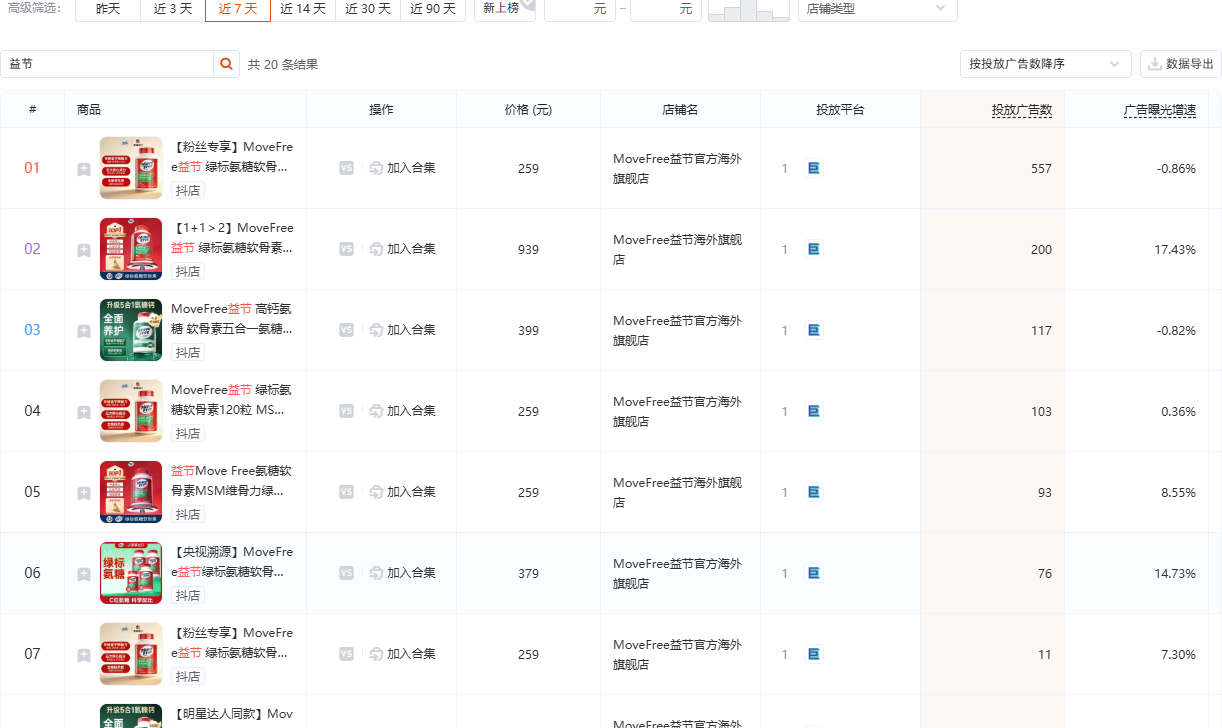1222x728 pixels.
Task: Select the 近 7 天 time range tab
Action: (x=238, y=9)
